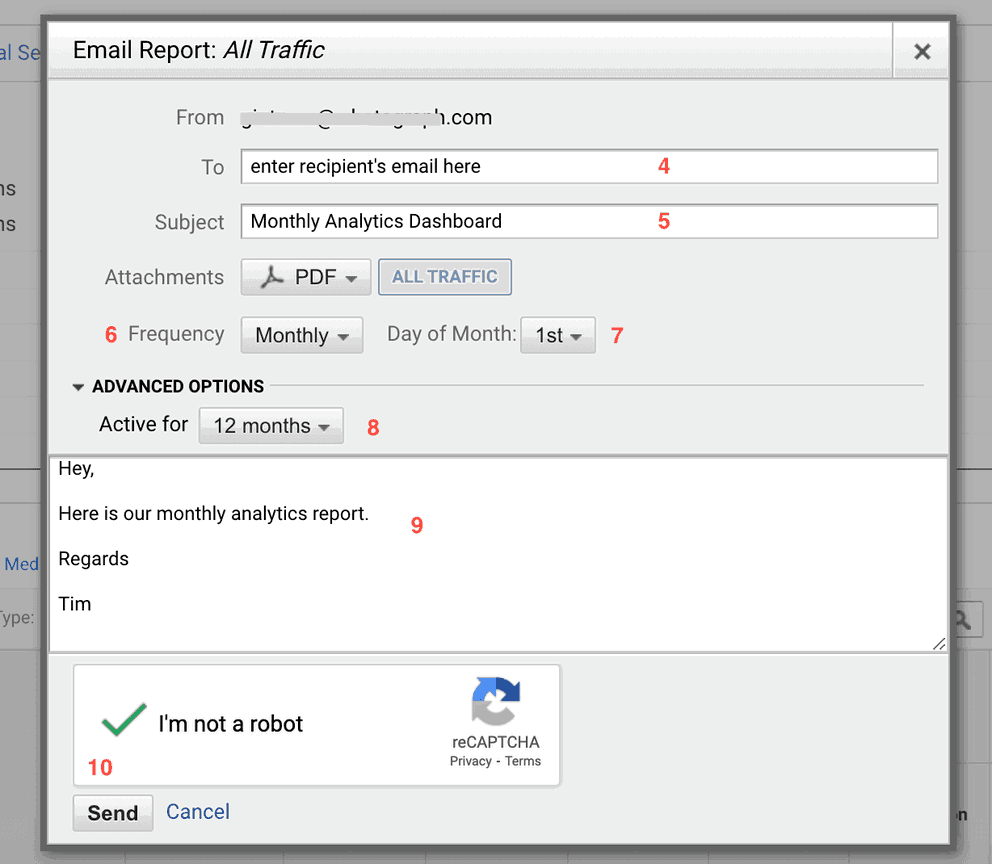The image size is (992, 864).
Task: Open the Monthly frequency dropdown
Action: (x=301, y=335)
